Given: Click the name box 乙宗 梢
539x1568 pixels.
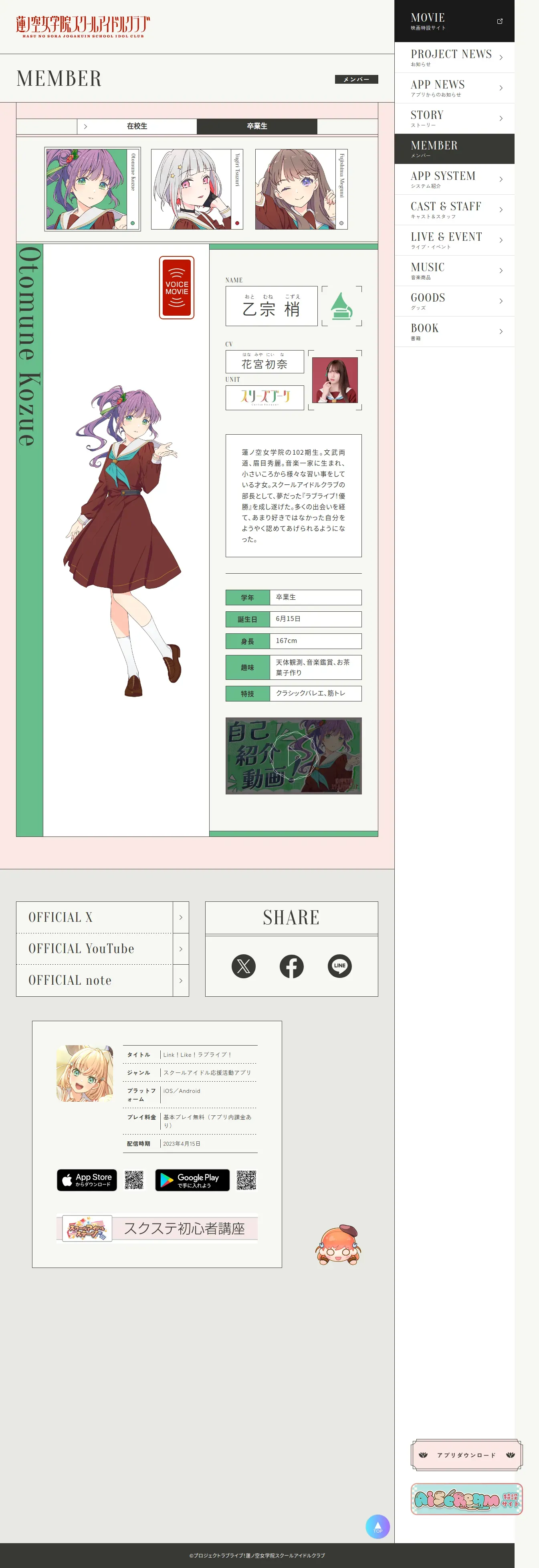Looking at the screenshot, I should click(x=272, y=306).
